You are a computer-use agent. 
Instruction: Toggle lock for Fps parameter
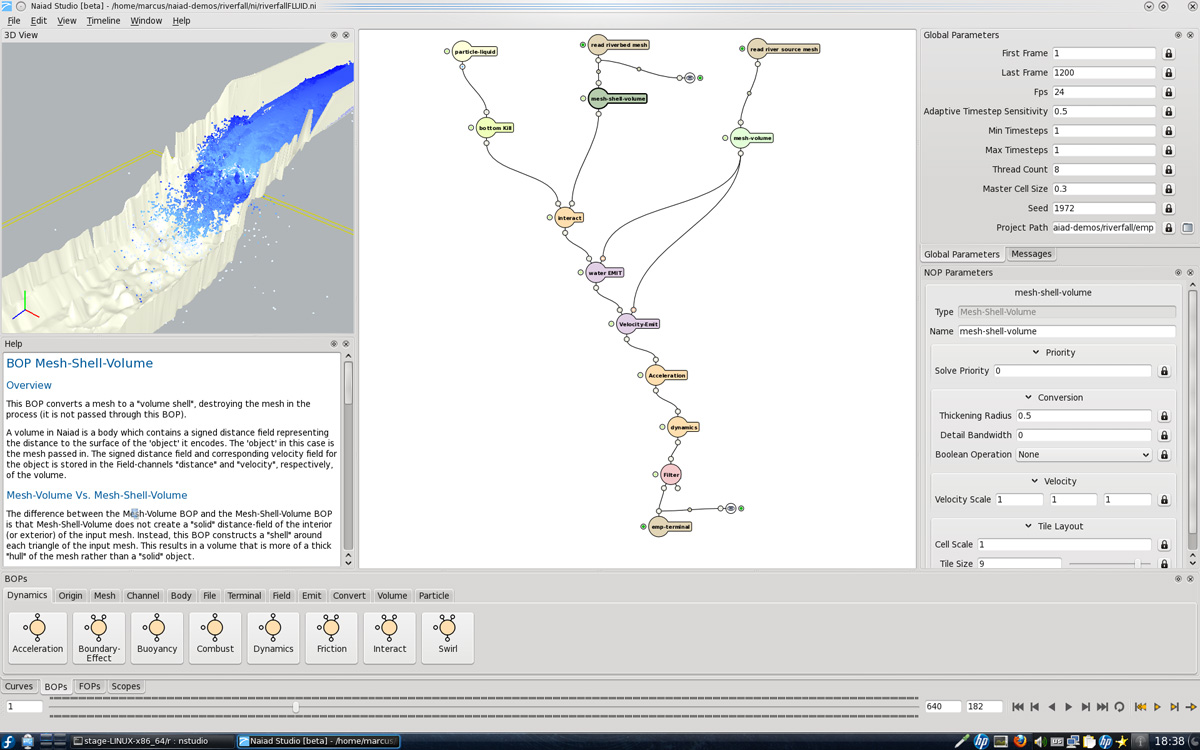tap(1168, 92)
